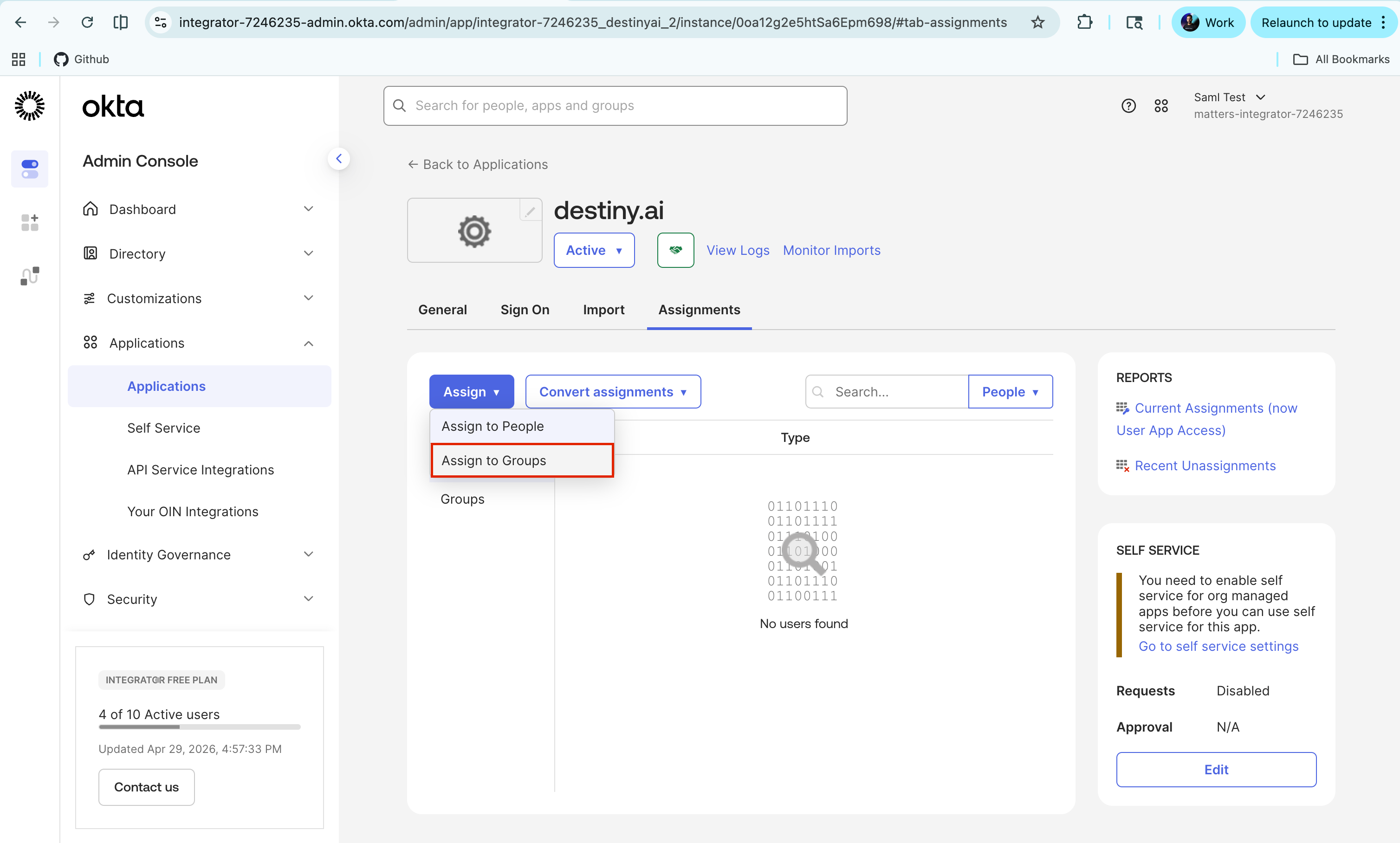Viewport: 1400px width, 843px height.
Task: Open Recent Unassignments report
Action: tap(1205, 466)
